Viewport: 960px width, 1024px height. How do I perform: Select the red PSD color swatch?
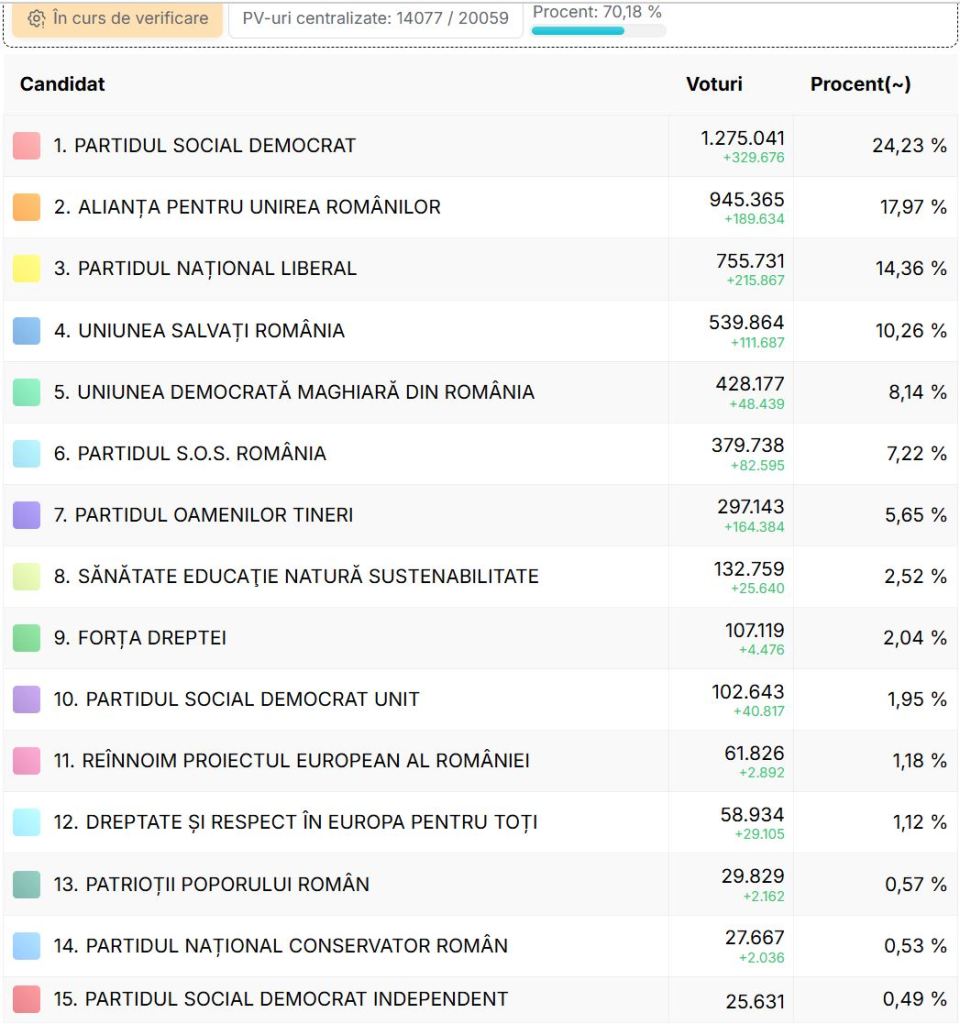pyautogui.click(x=26, y=145)
